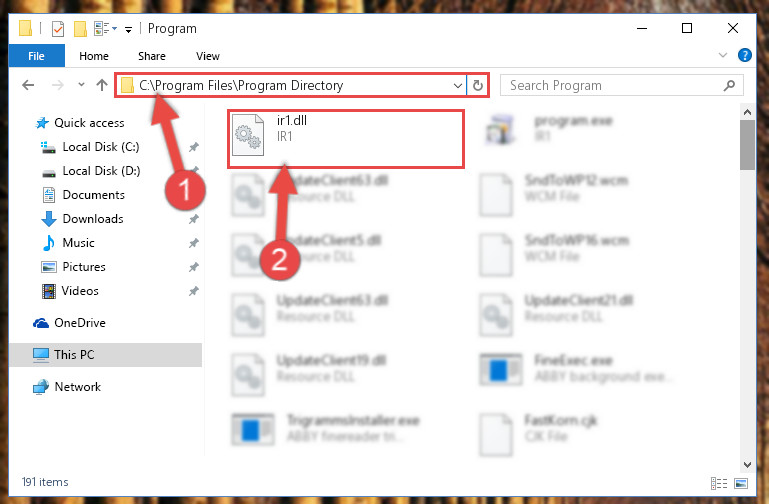
Task: Open the Share ribbon tab
Action: 152,56
